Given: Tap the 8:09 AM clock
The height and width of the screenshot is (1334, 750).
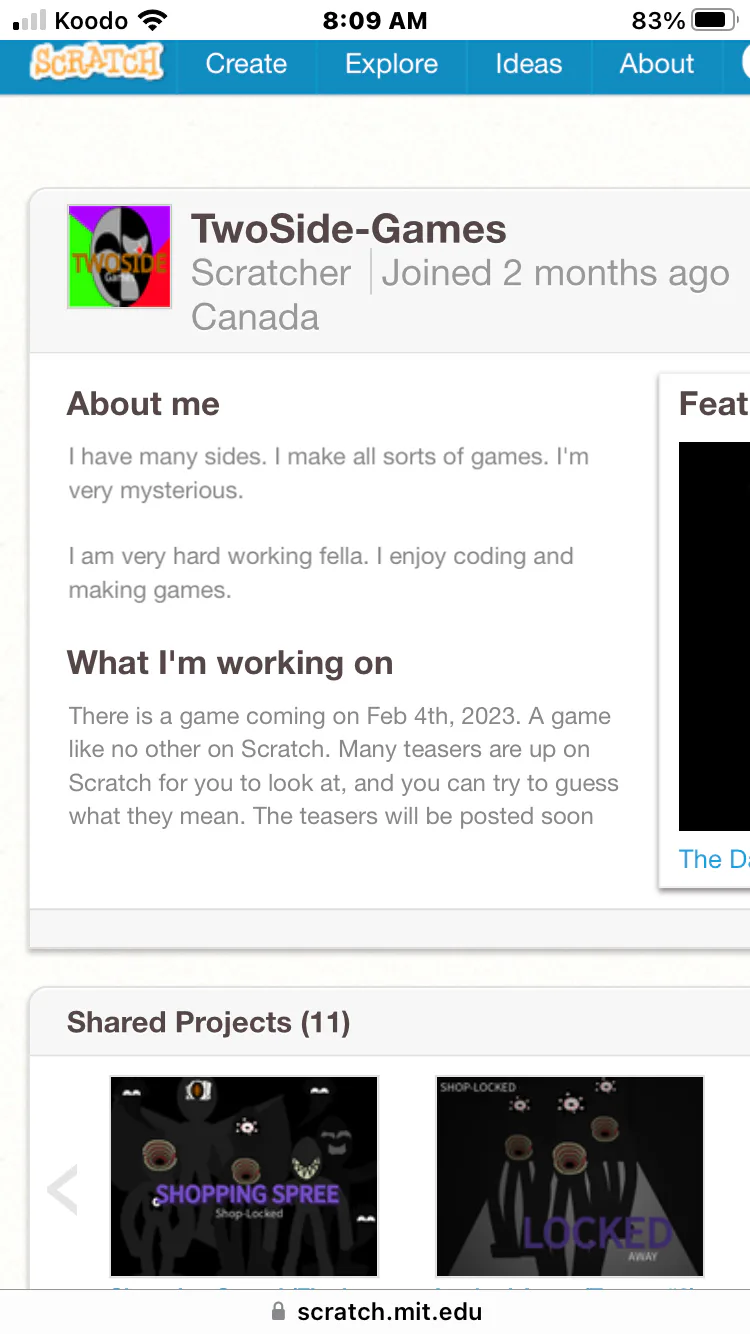Looking at the screenshot, I should pos(375,20).
